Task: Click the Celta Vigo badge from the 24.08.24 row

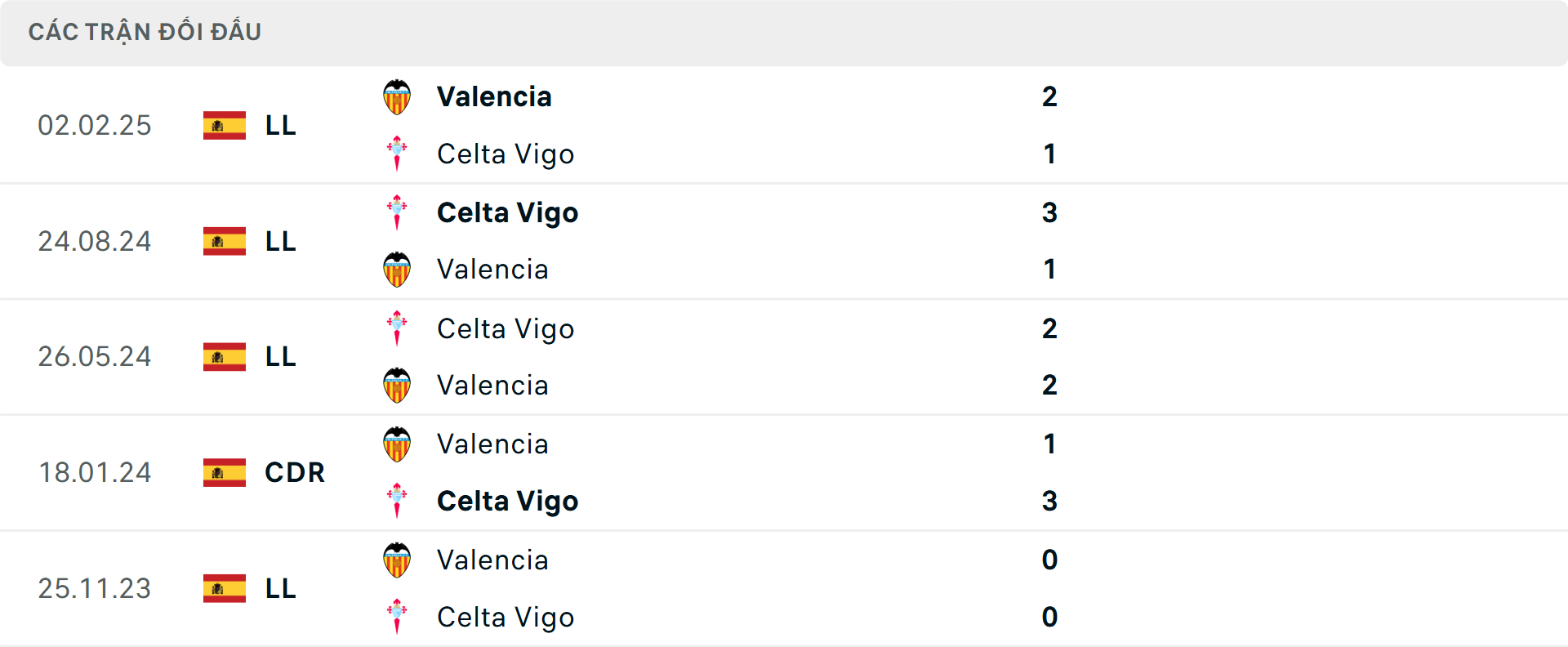Action: 398,212
